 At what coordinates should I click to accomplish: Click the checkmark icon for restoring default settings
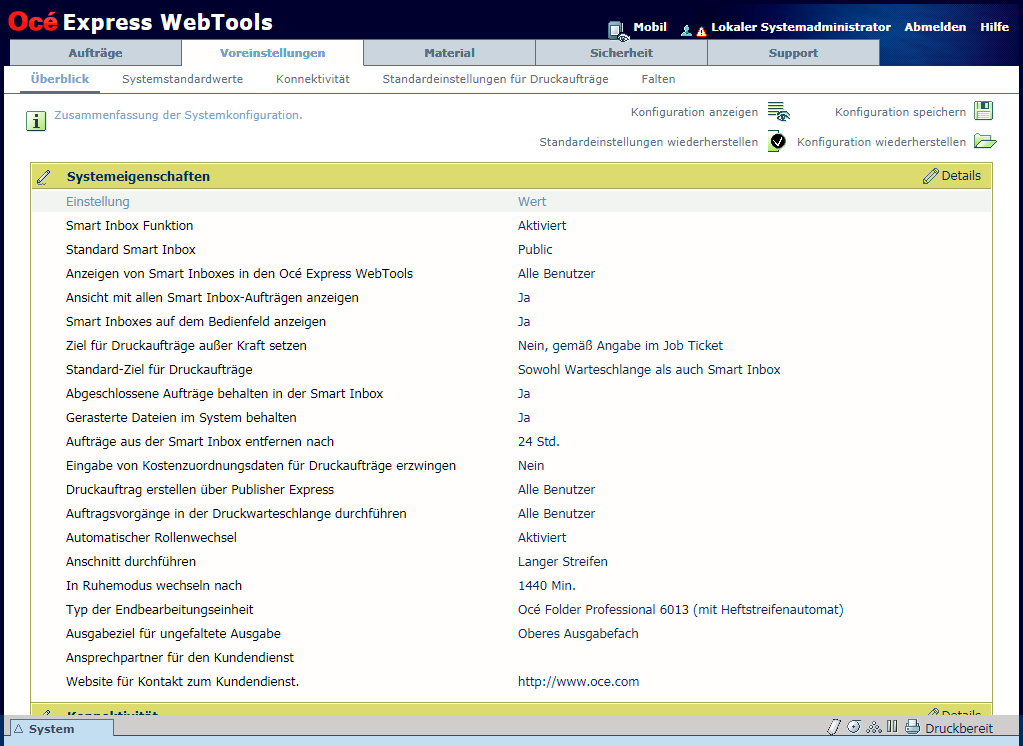tap(776, 141)
